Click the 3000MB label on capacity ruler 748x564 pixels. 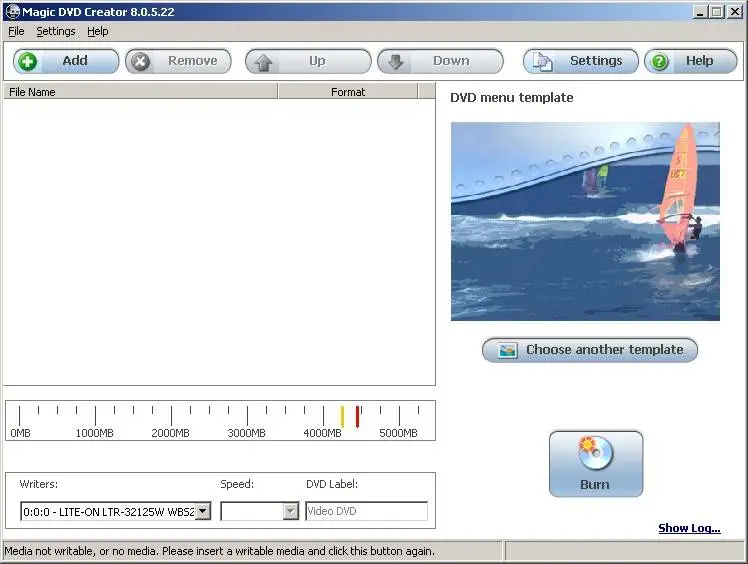tap(246, 433)
